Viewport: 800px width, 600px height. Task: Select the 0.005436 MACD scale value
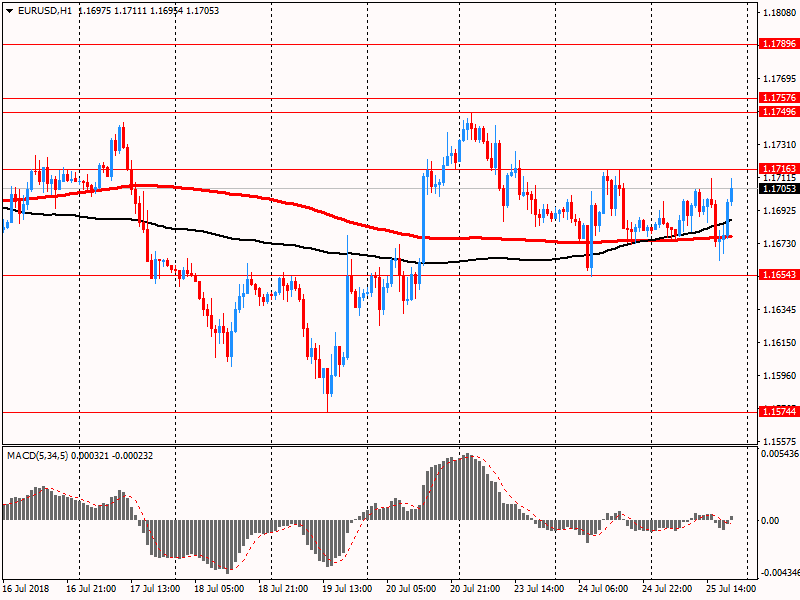coord(780,454)
